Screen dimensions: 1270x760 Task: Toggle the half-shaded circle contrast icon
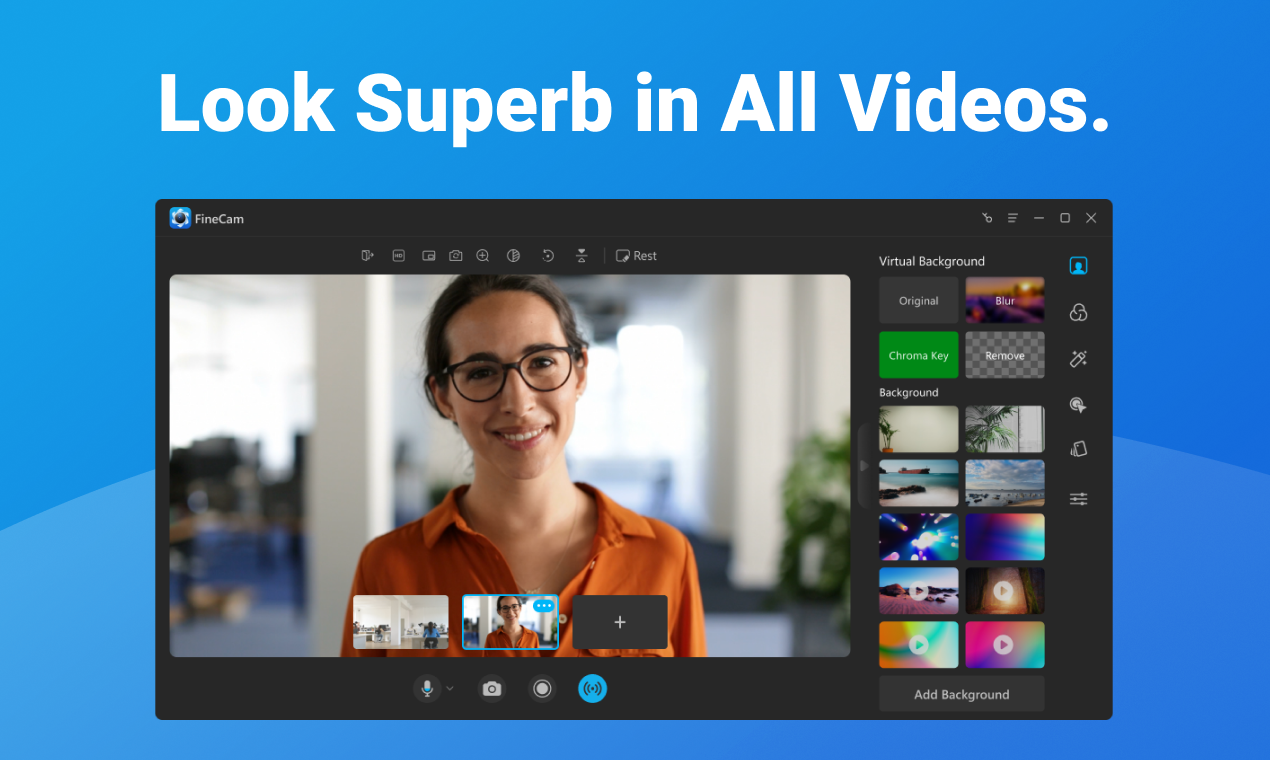[513, 256]
